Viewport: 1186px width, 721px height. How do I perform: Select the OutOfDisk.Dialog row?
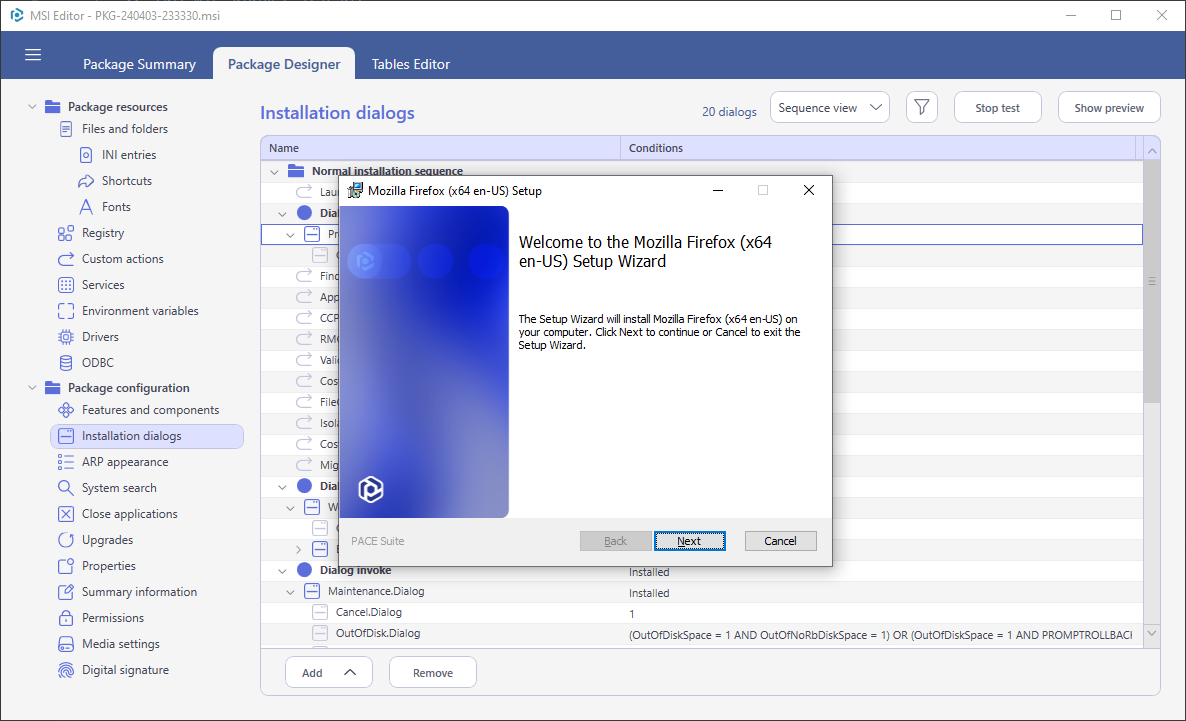tap(702, 634)
